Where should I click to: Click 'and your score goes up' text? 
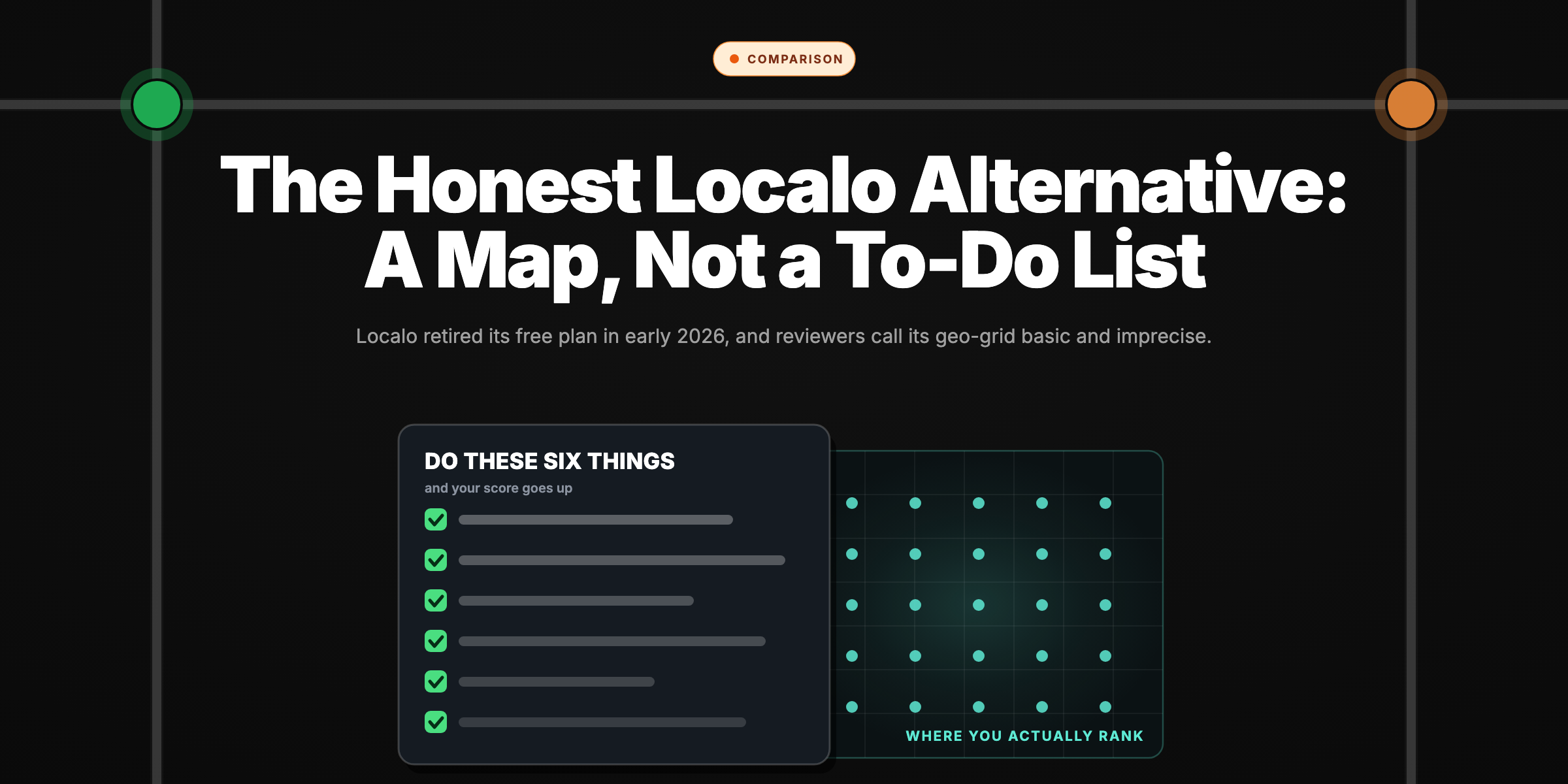(x=498, y=488)
